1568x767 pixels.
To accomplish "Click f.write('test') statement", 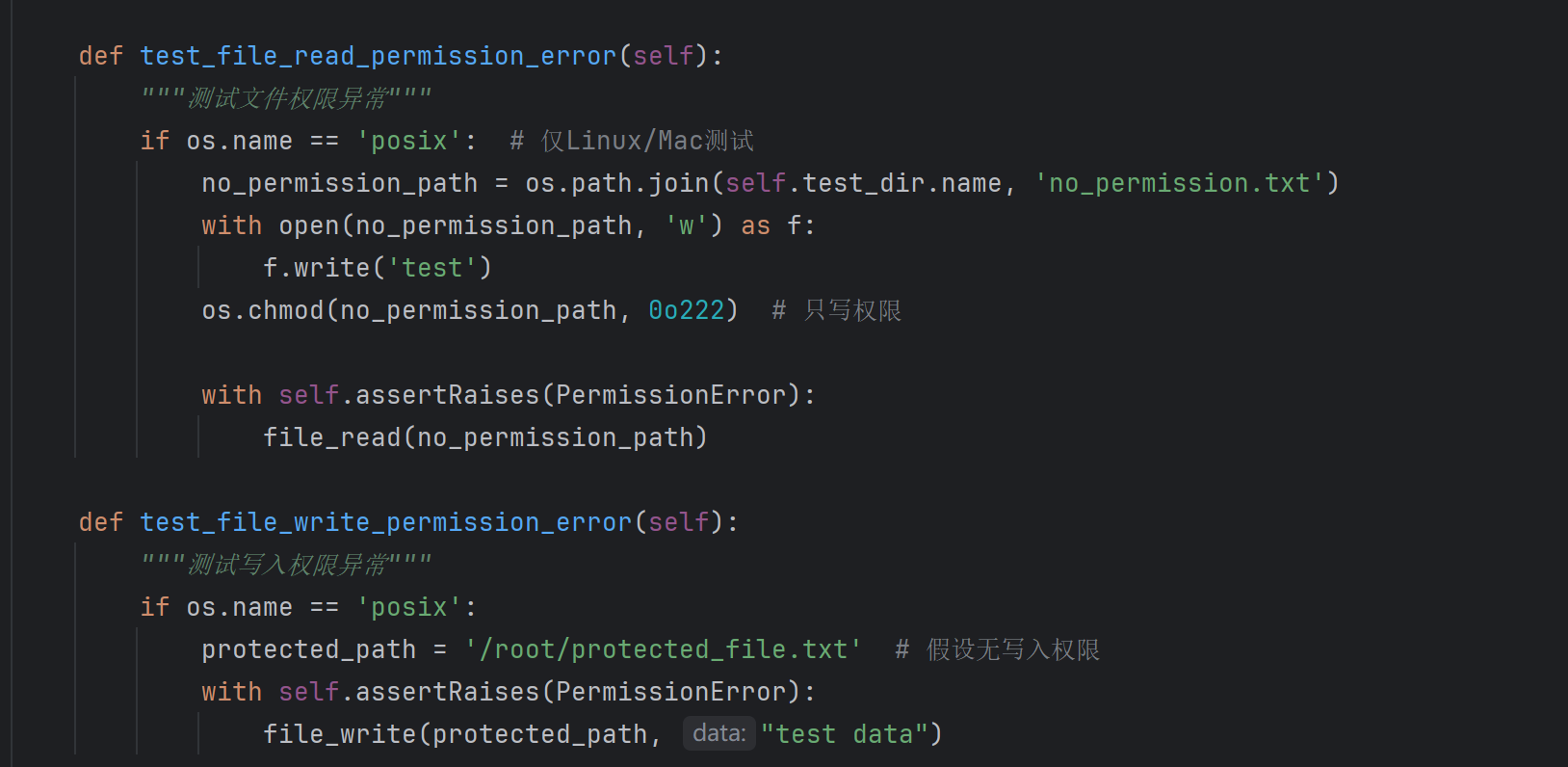I will coord(378,268).
